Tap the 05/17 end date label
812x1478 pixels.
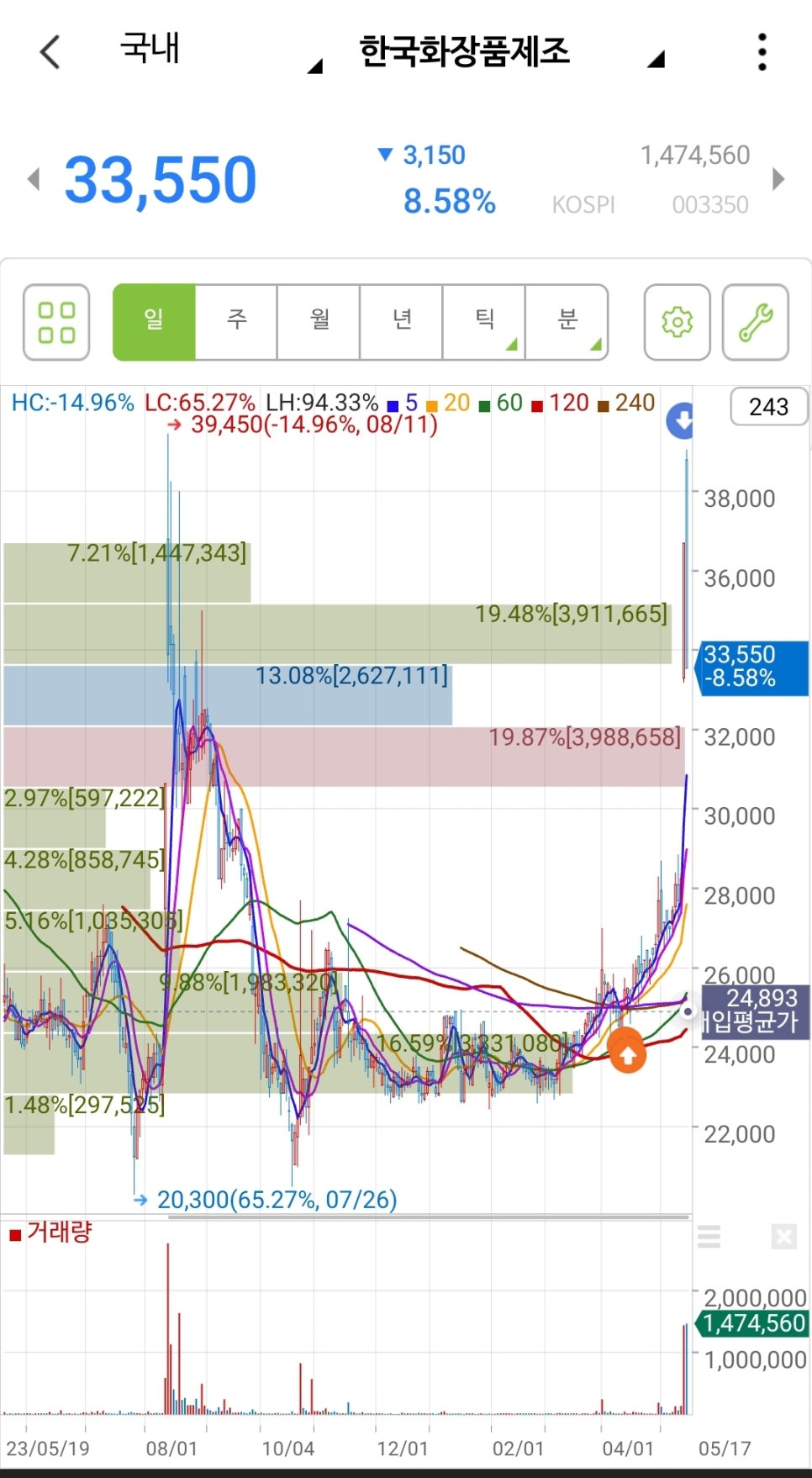[x=725, y=1449]
